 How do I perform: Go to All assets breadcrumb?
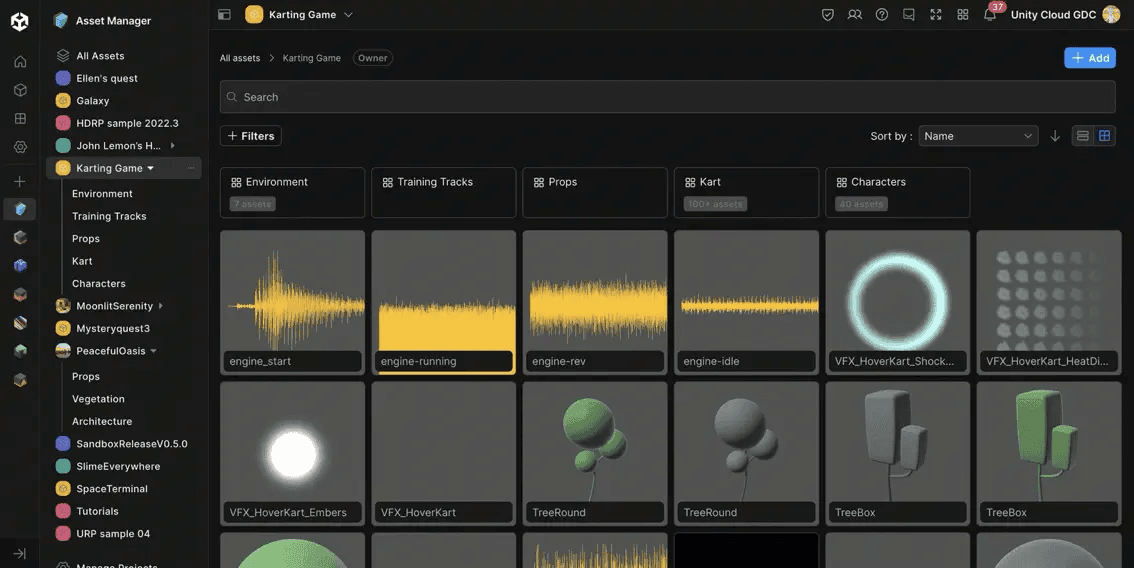click(240, 58)
